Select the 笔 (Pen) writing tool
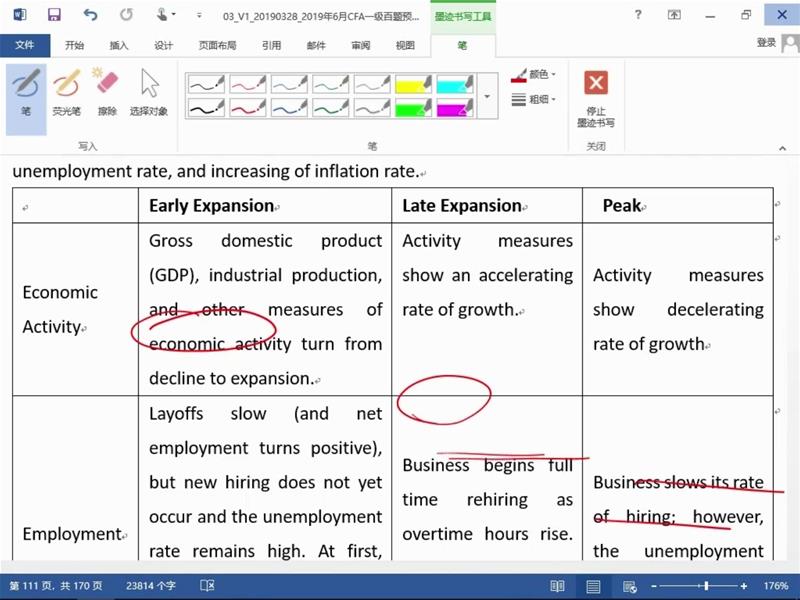 pos(26,98)
